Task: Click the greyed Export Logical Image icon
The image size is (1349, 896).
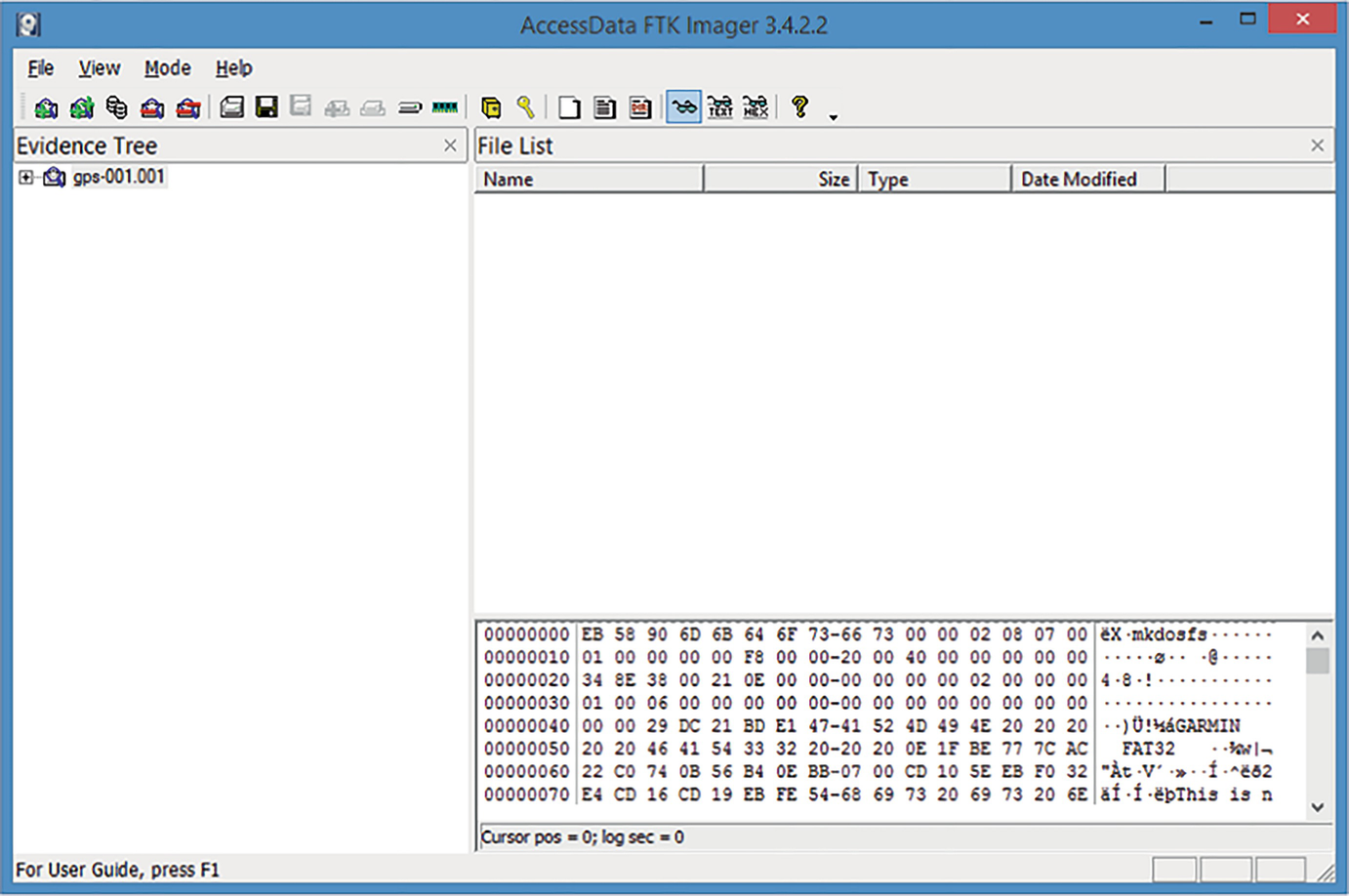Action: coord(301,106)
